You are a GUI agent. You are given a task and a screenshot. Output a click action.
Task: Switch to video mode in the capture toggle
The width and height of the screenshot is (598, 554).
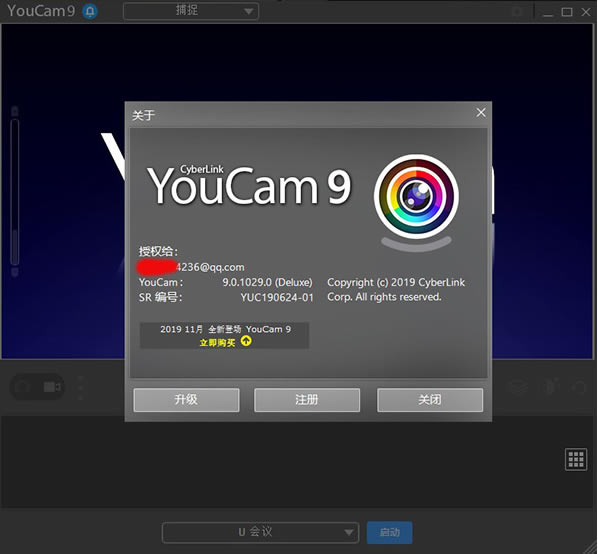tap(52, 387)
